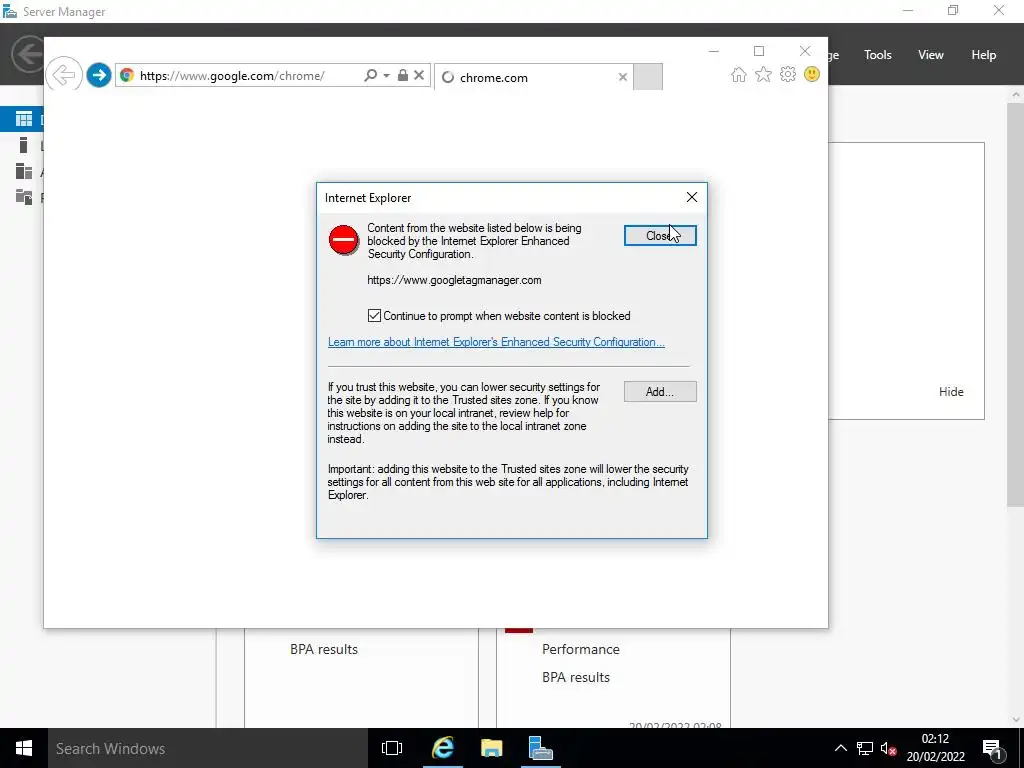The width and height of the screenshot is (1024, 768).
Task: Click the network icon in system tray
Action: pos(865,748)
